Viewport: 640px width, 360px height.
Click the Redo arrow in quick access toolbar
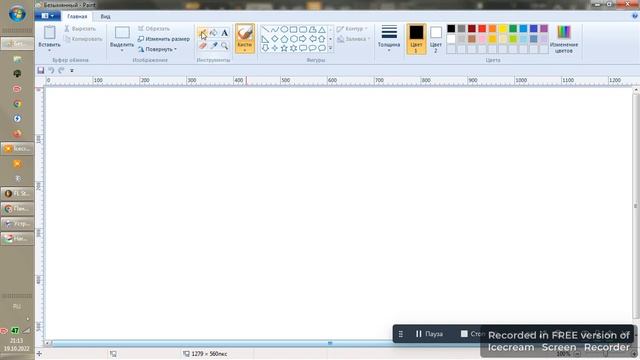tap(61, 70)
